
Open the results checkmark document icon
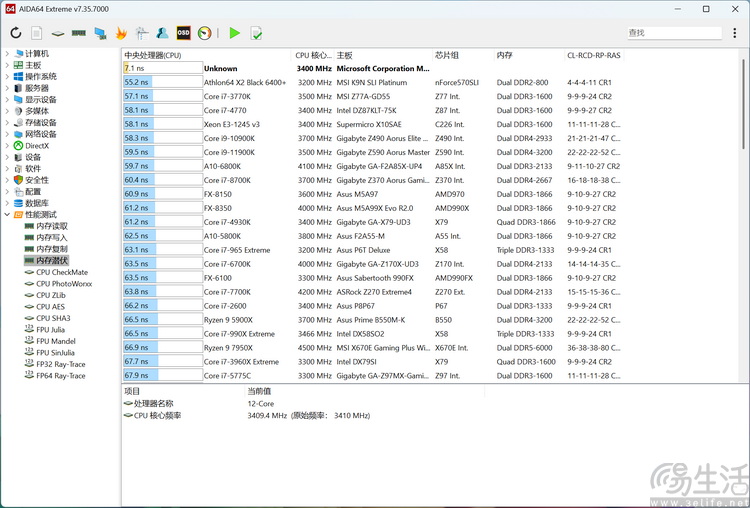[256, 33]
